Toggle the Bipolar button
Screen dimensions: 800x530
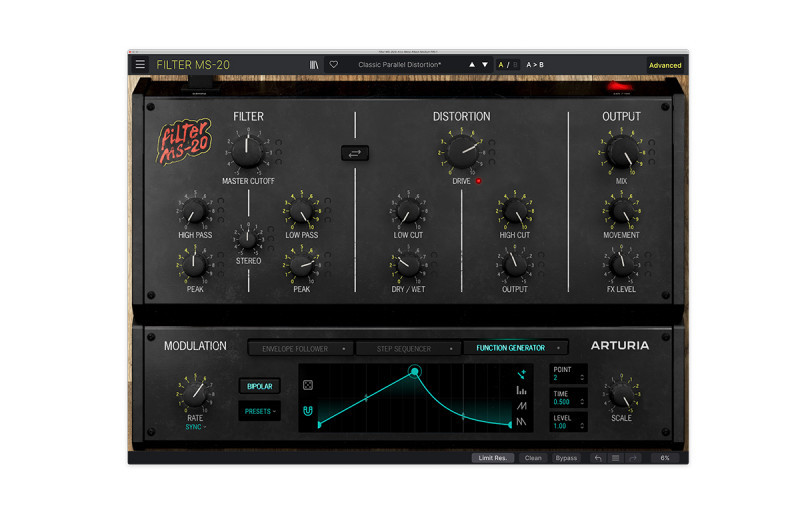coord(259,386)
